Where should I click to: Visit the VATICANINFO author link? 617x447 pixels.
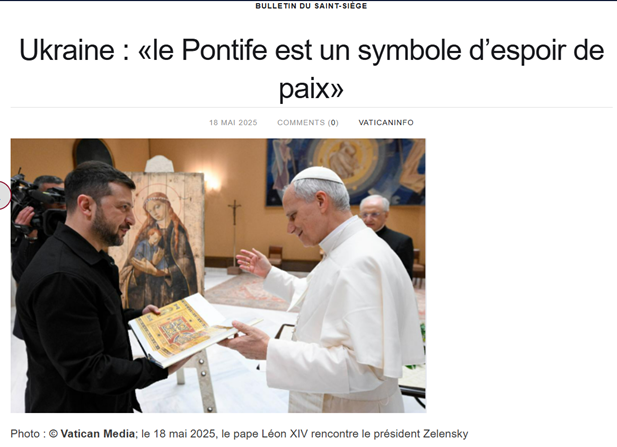tap(386, 122)
